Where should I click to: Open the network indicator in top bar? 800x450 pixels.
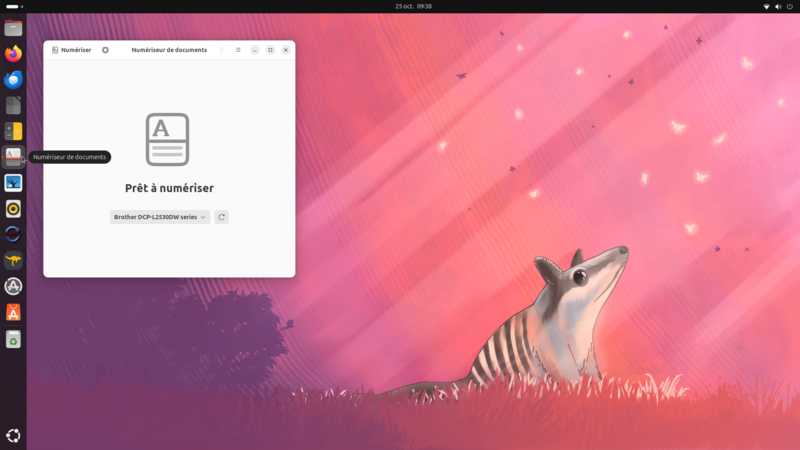pos(766,7)
